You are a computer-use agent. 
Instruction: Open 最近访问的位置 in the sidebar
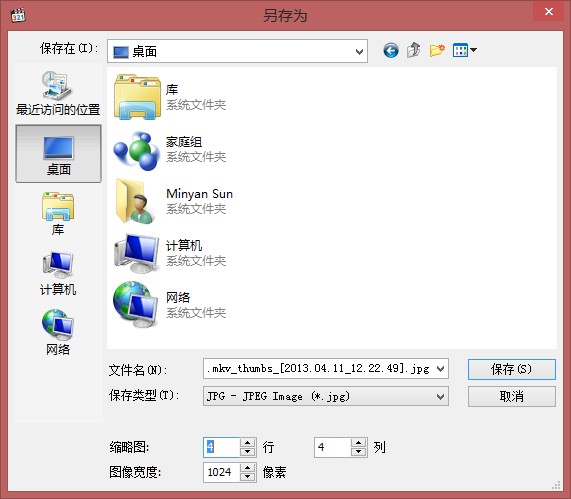click(58, 94)
